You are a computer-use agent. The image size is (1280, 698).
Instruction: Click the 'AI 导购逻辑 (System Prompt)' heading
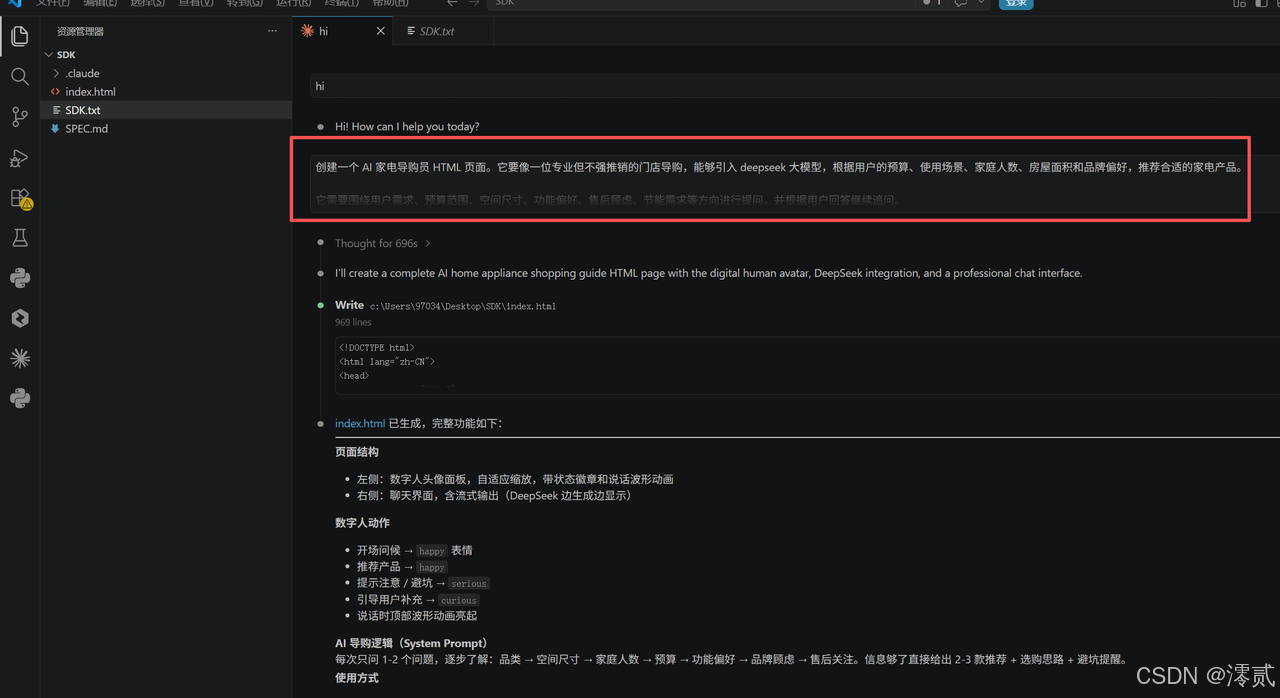click(x=411, y=643)
